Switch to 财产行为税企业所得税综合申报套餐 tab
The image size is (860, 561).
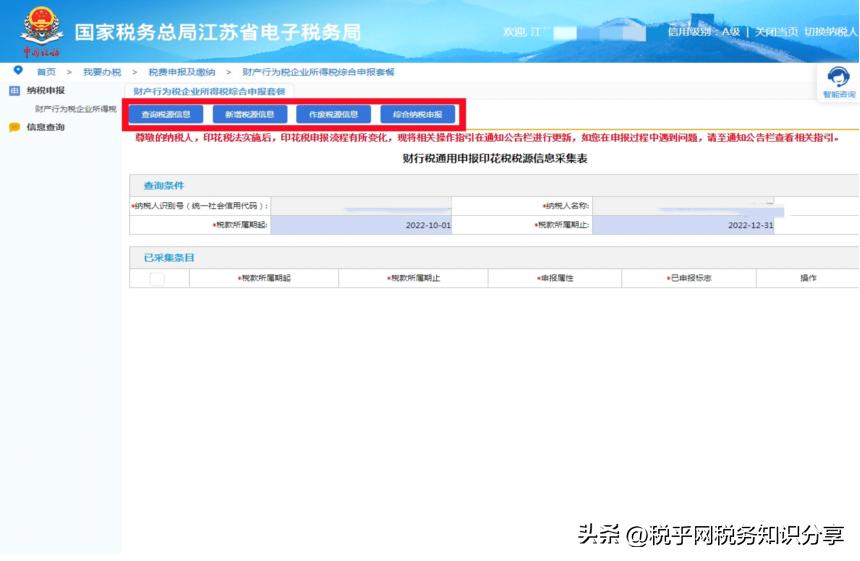[x=209, y=92]
